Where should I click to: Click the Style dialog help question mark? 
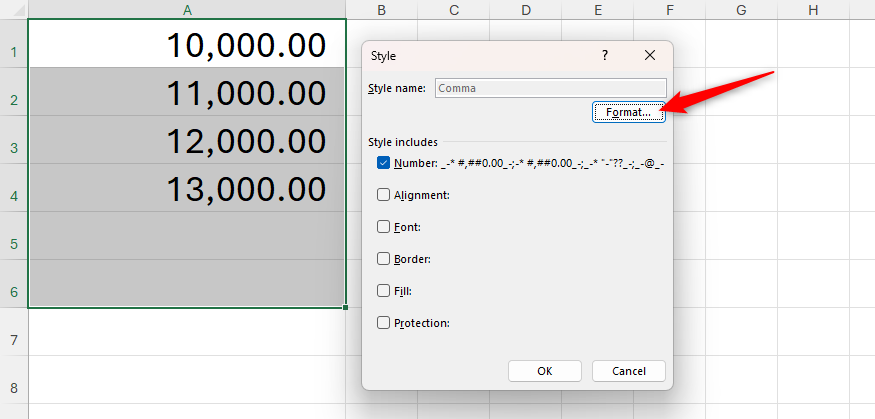tap(604, 56)
